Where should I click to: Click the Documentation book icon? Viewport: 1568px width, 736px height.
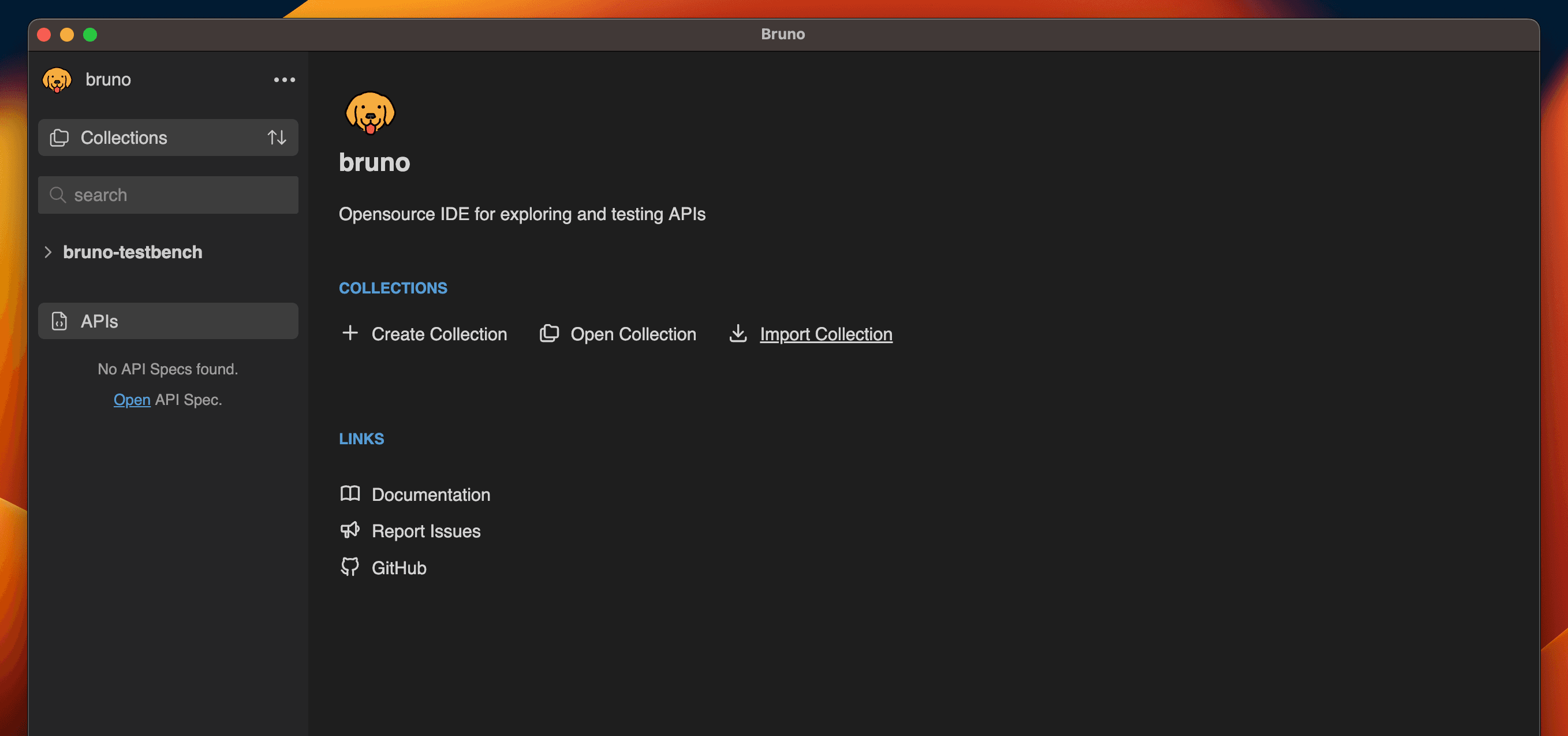click(x=350, y=493)
